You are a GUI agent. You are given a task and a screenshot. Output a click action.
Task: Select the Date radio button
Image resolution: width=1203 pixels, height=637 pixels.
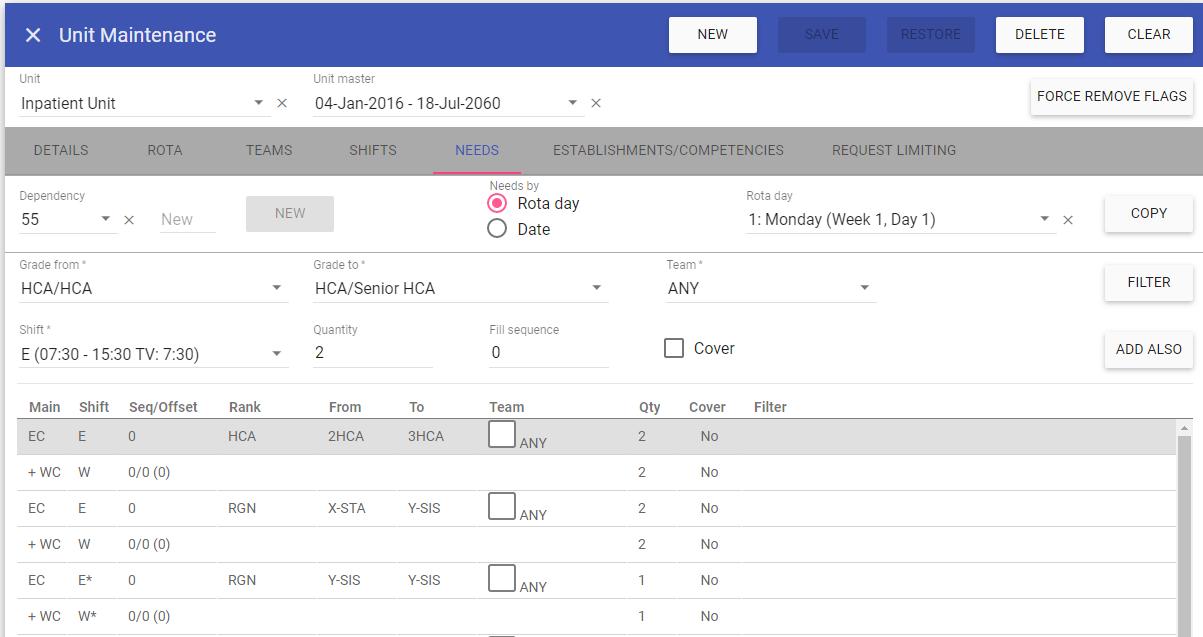point(497,229)
